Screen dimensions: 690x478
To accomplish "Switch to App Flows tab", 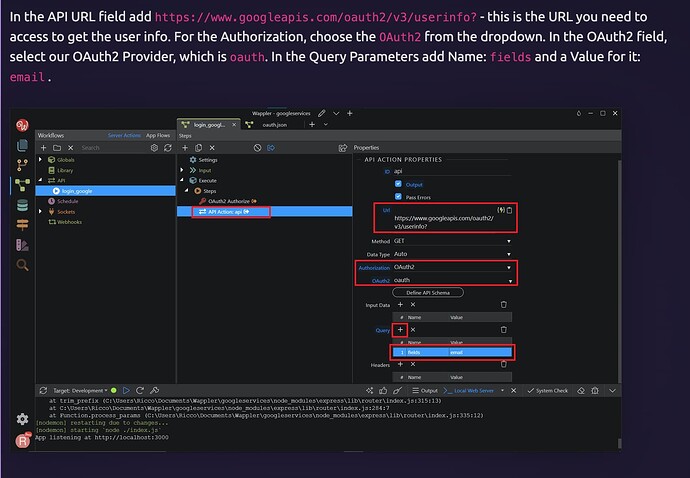I will 158,136.
